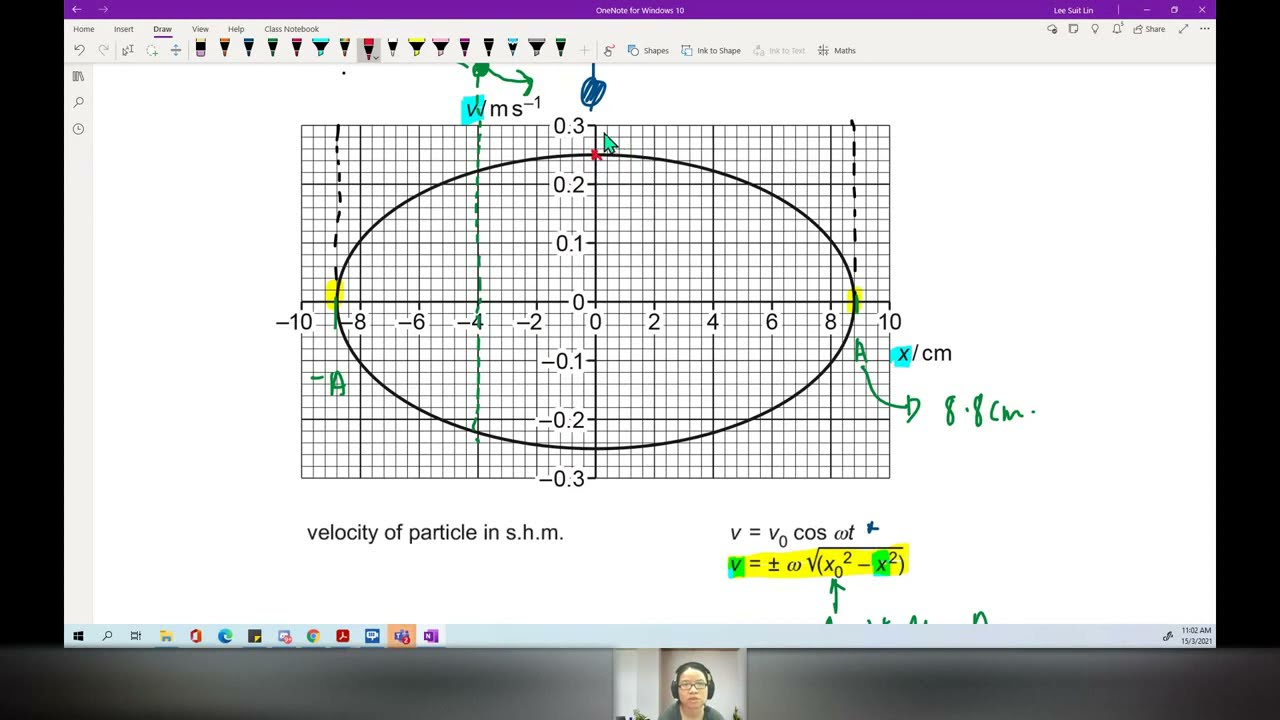The image size is (1280, 720).
Task: Toggle Draw with Touch
Action: point(608,50)
